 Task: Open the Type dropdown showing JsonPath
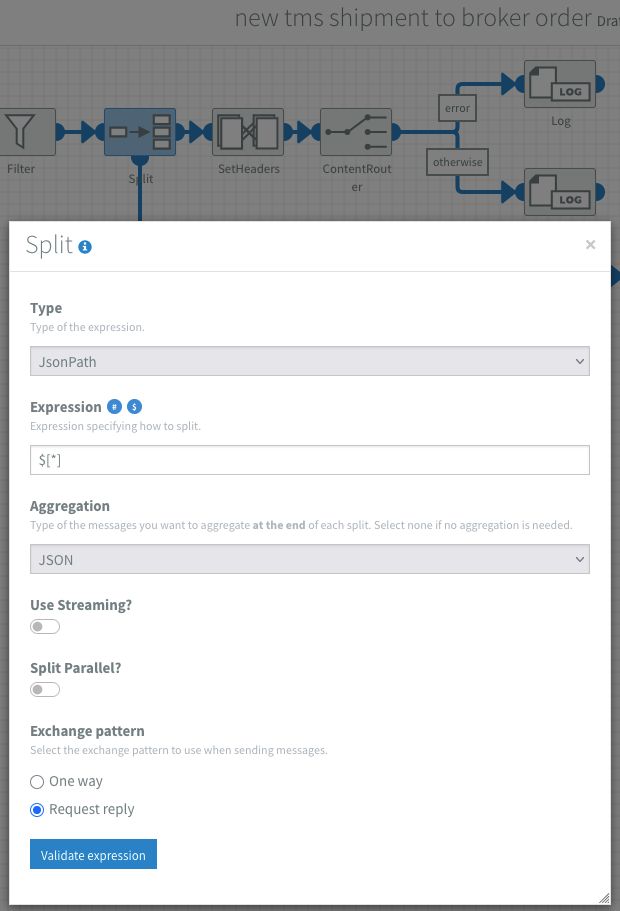click(x=310, y=361)
